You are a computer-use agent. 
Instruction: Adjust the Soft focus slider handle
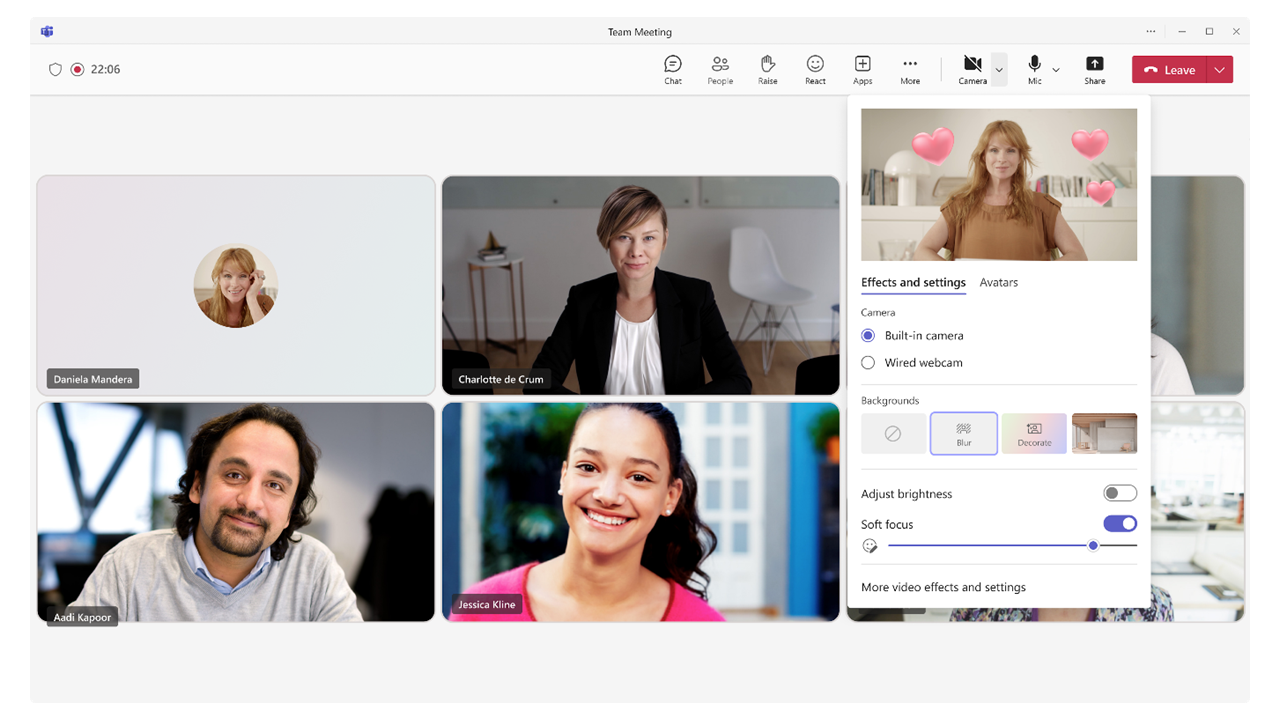pos(1093,545)
